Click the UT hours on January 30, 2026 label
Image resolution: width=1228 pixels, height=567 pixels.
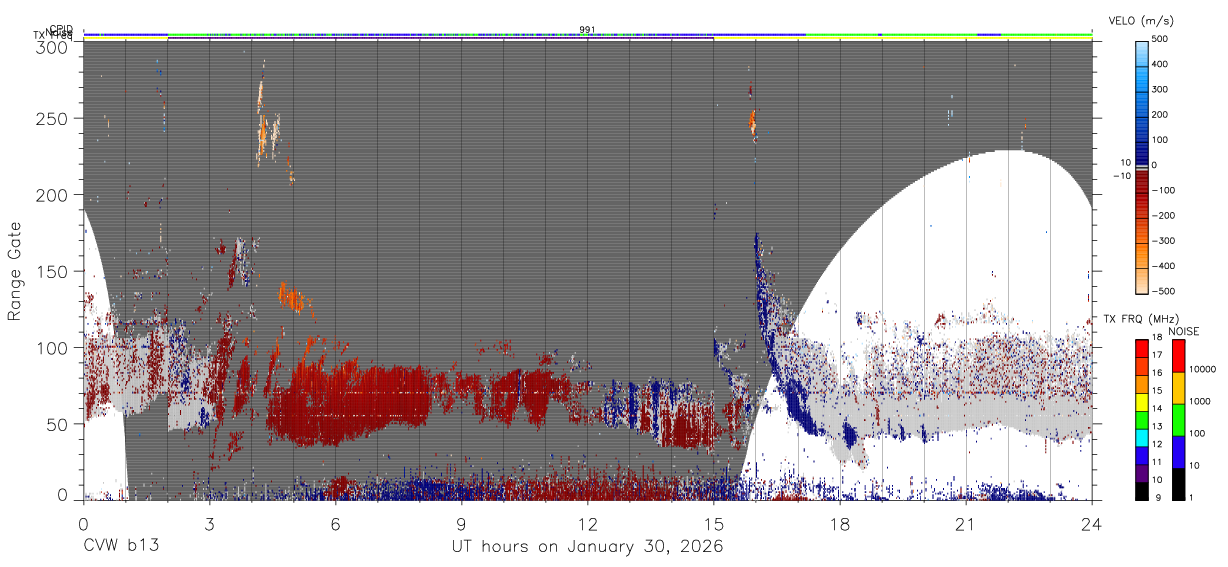pos(587,547)
